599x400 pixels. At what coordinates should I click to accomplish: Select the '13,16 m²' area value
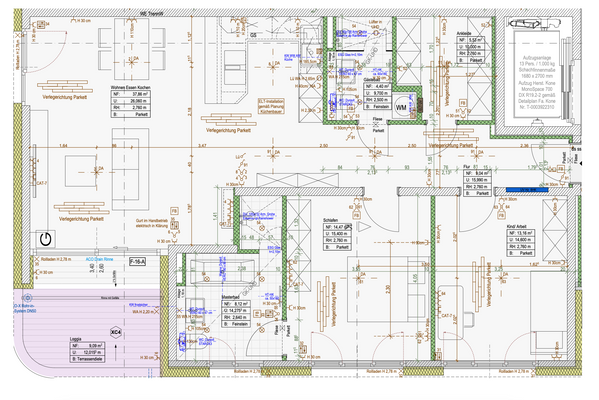(526, 233)
